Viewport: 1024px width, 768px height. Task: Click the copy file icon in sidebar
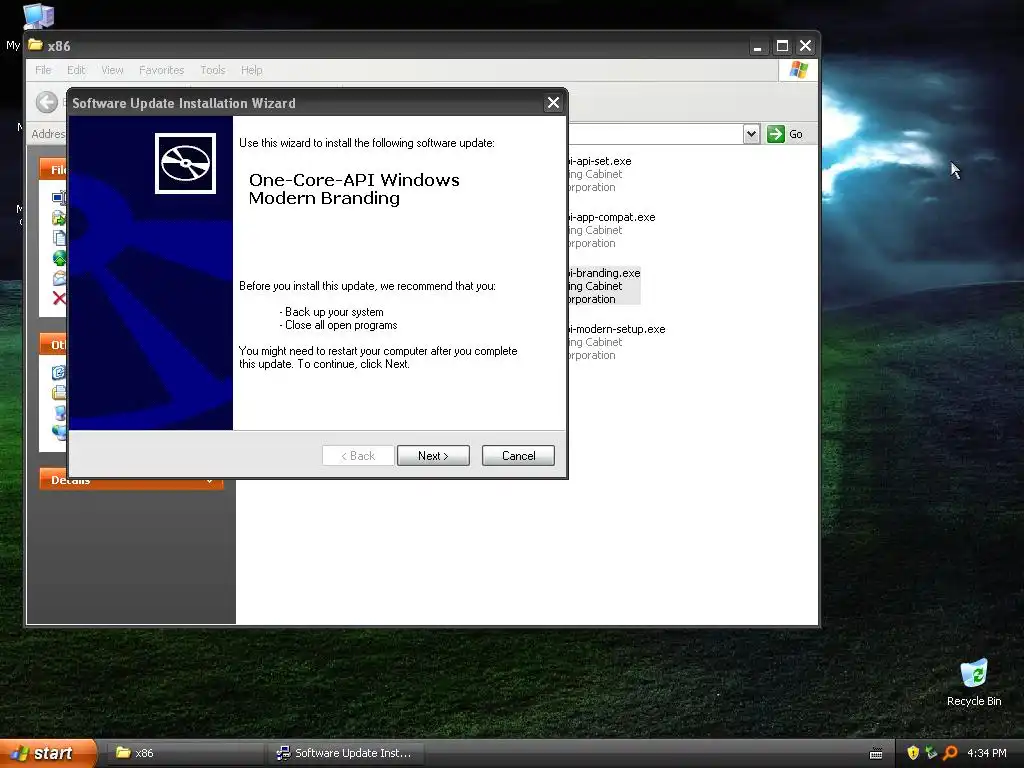coord(59,238)
